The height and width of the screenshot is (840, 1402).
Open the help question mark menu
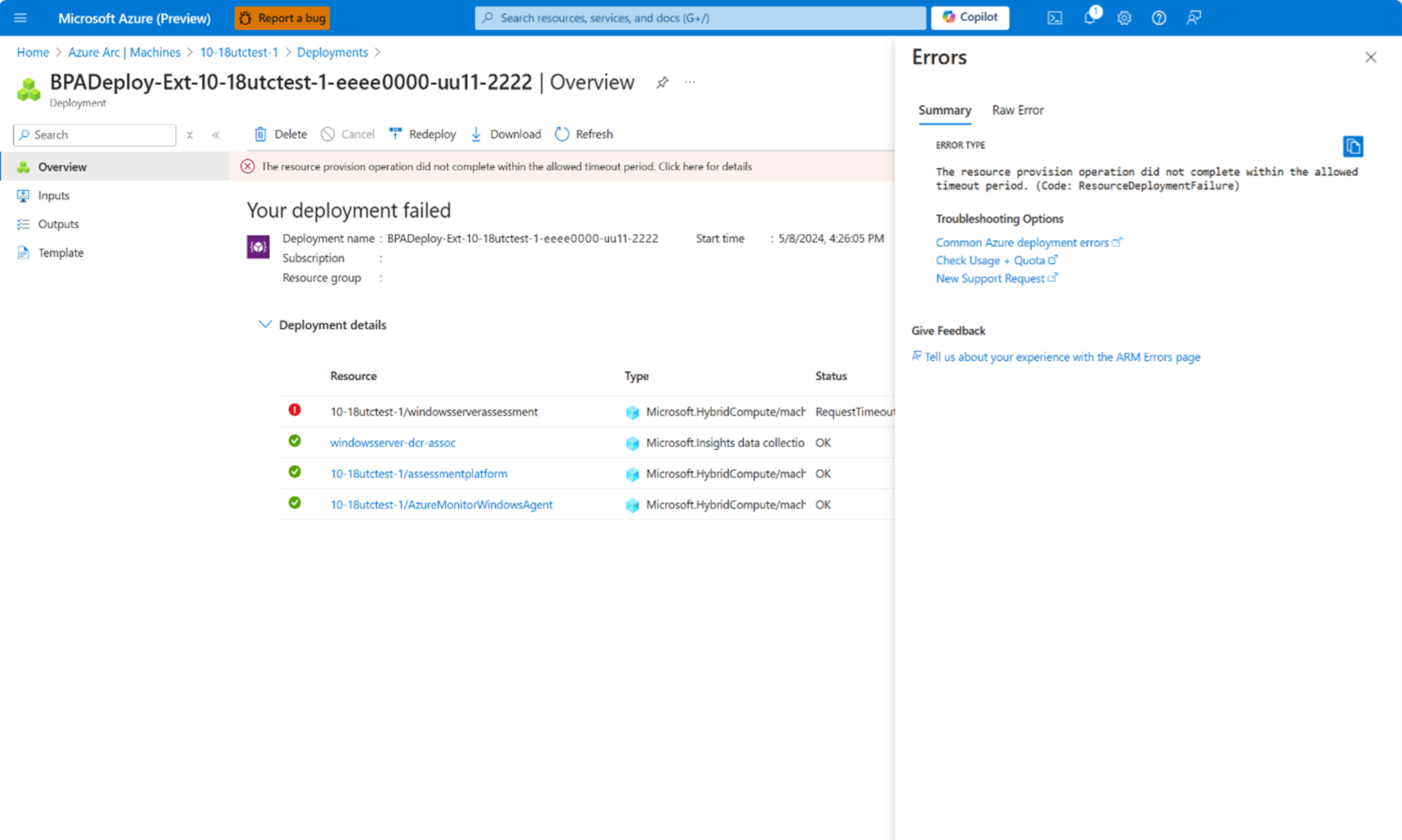coord(1159,18)
